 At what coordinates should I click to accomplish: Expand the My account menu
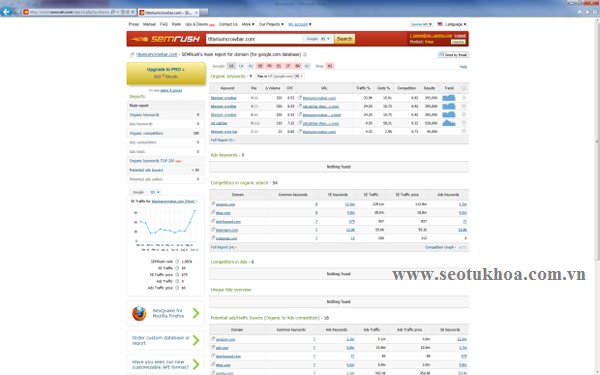click(300, 24)
